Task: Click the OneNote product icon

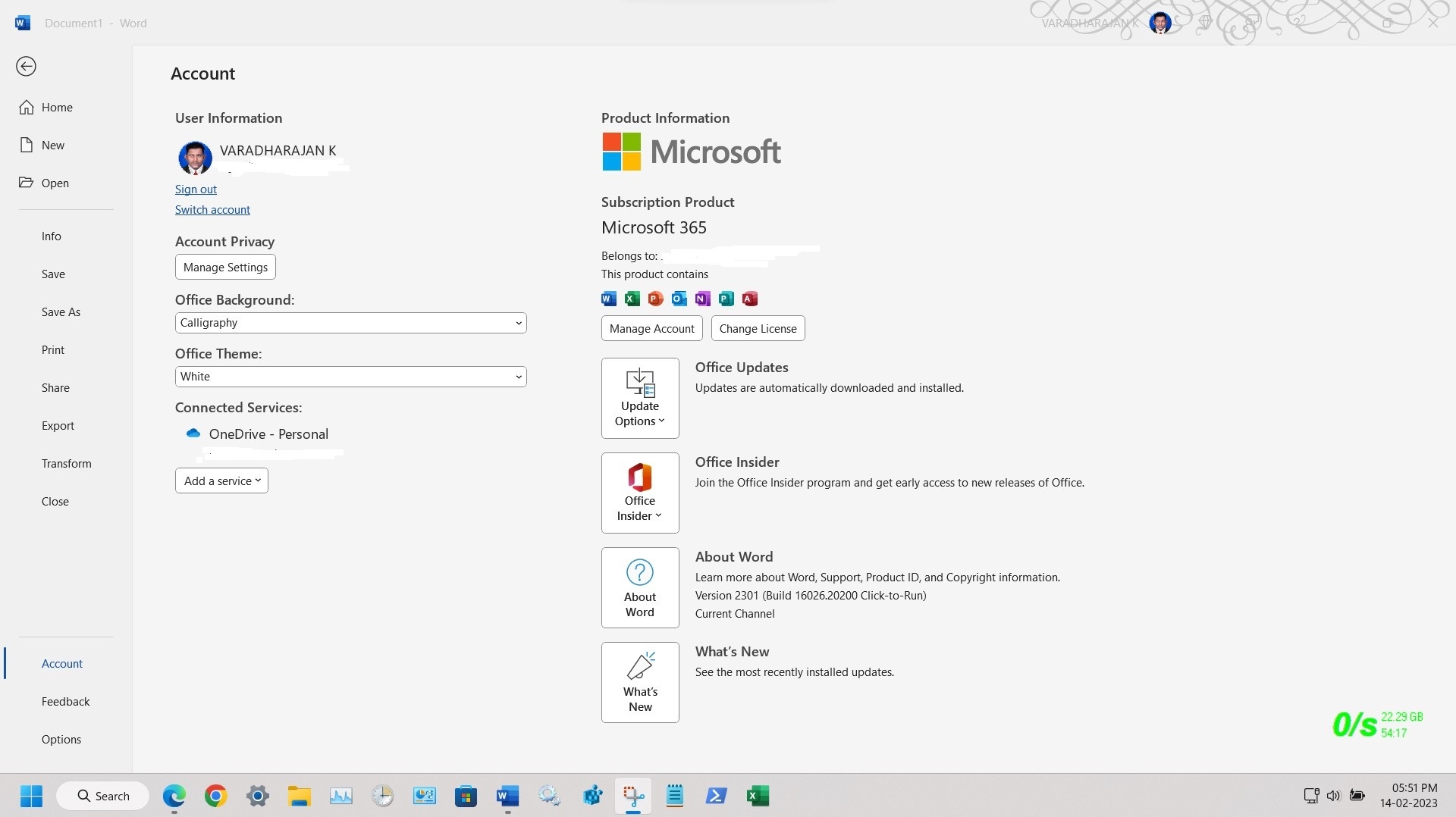Action: pyautogui.click(x=703, y=299)
